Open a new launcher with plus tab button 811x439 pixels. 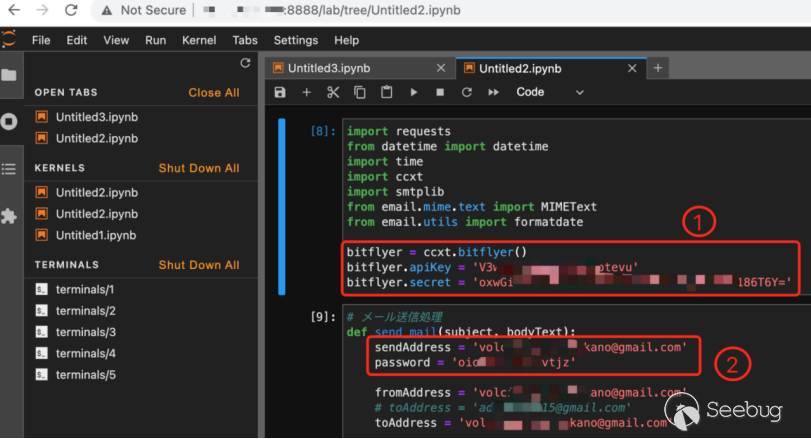(x=658, y=68)
